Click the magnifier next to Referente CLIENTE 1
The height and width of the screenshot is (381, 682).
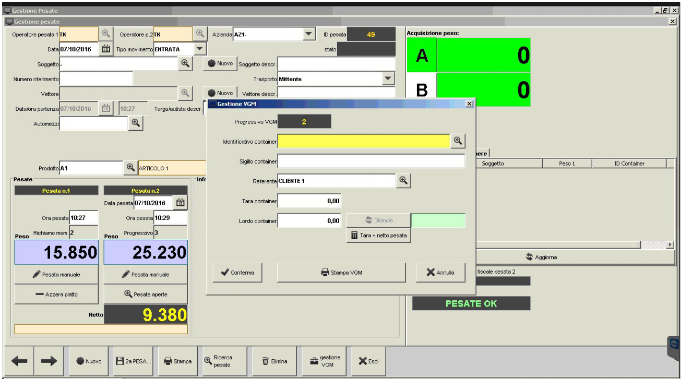[x=403, y=180]
